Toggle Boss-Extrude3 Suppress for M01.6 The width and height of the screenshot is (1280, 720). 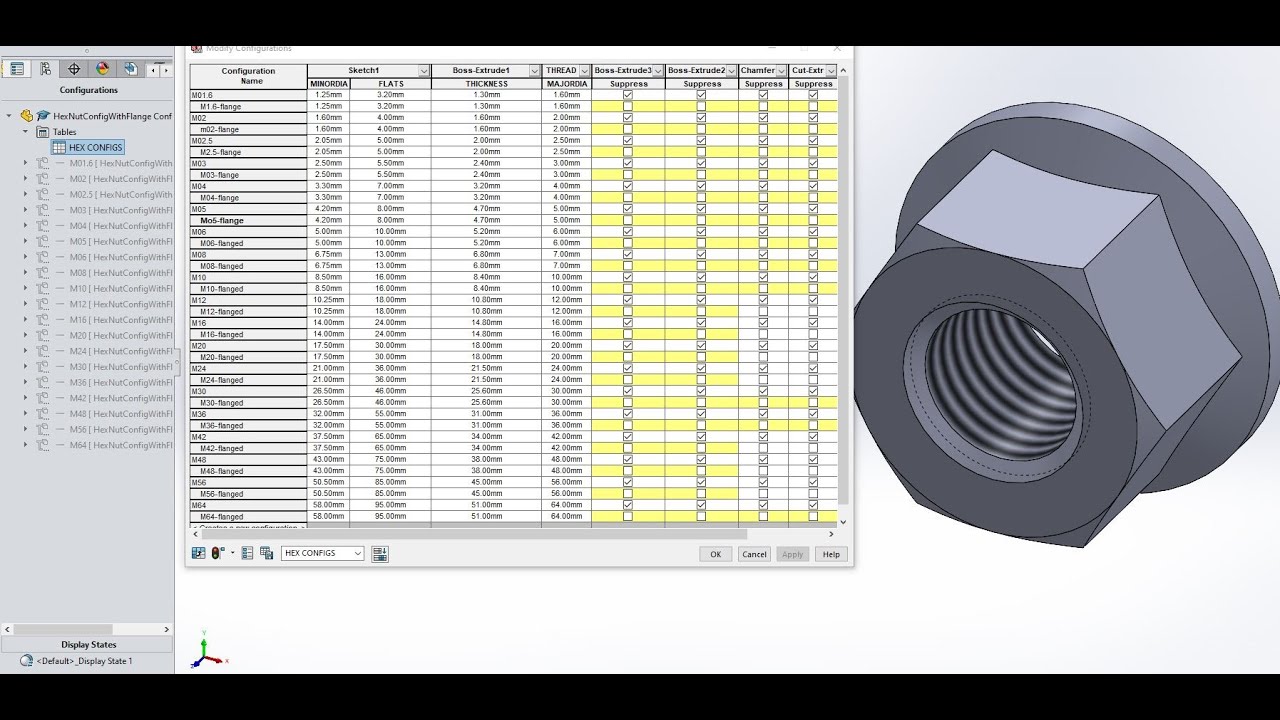click(x=628, y=95)
